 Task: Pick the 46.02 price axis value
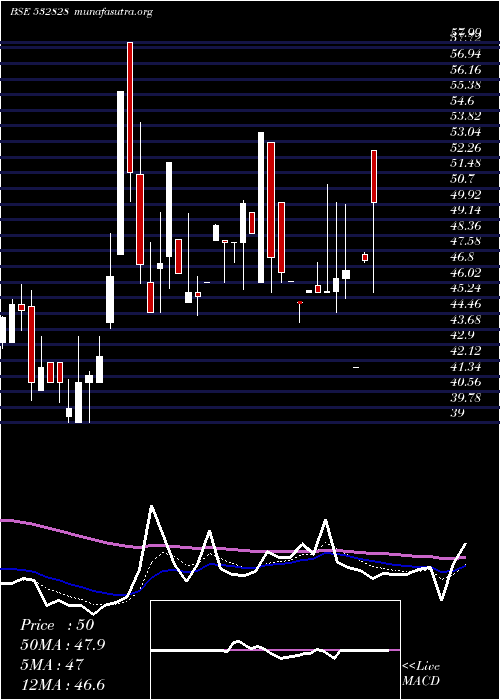pyautogui.click(x=465, y=272)
